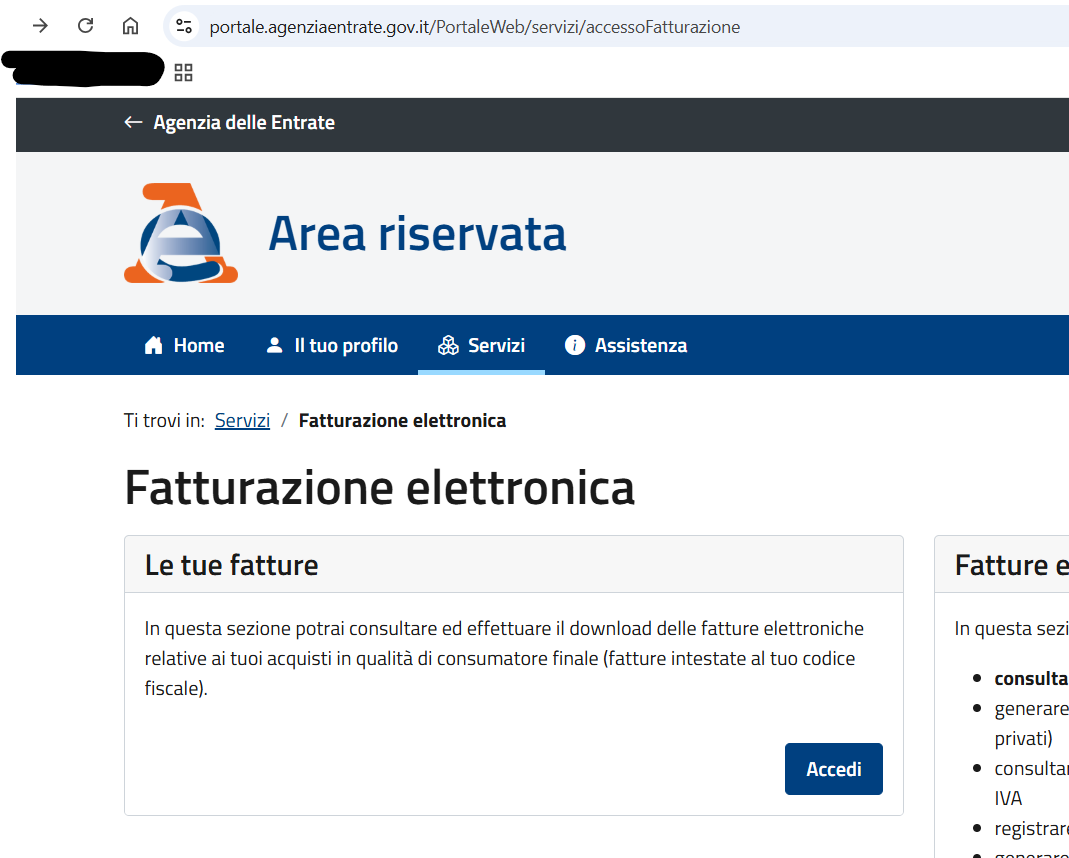Click the Le tue fatture card heading

coord(231,565)
